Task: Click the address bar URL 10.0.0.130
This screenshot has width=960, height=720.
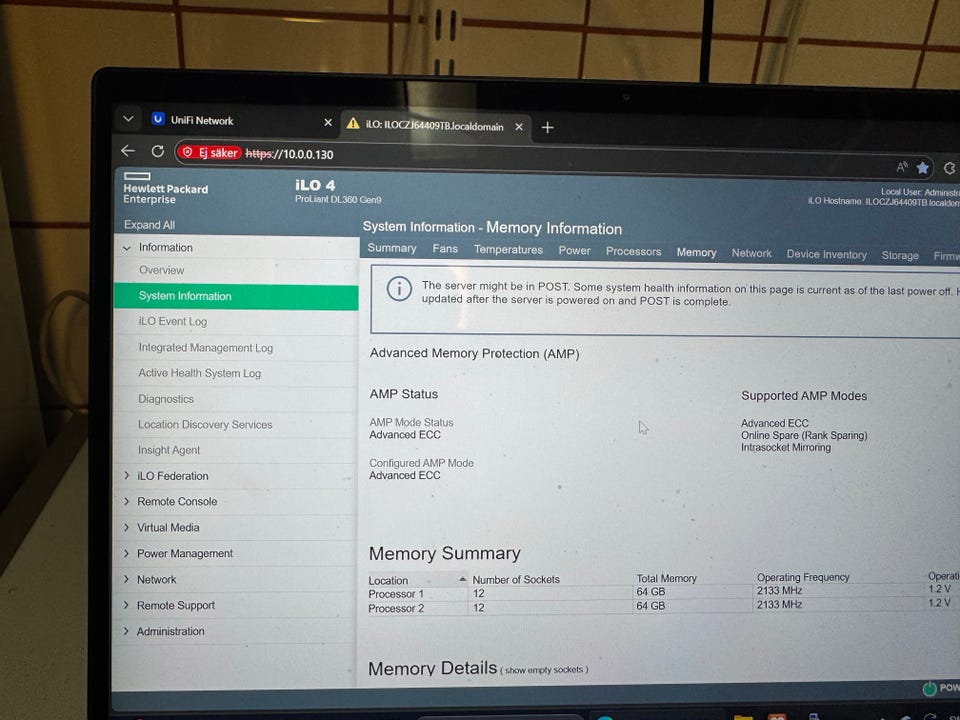Action: coord(289,154)
